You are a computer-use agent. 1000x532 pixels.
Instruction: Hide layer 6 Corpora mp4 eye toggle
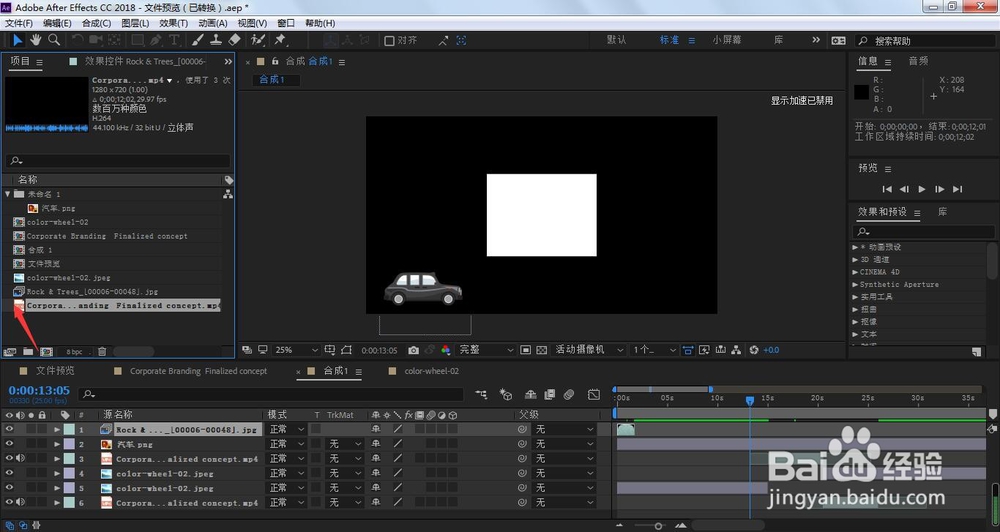[9, 503]
